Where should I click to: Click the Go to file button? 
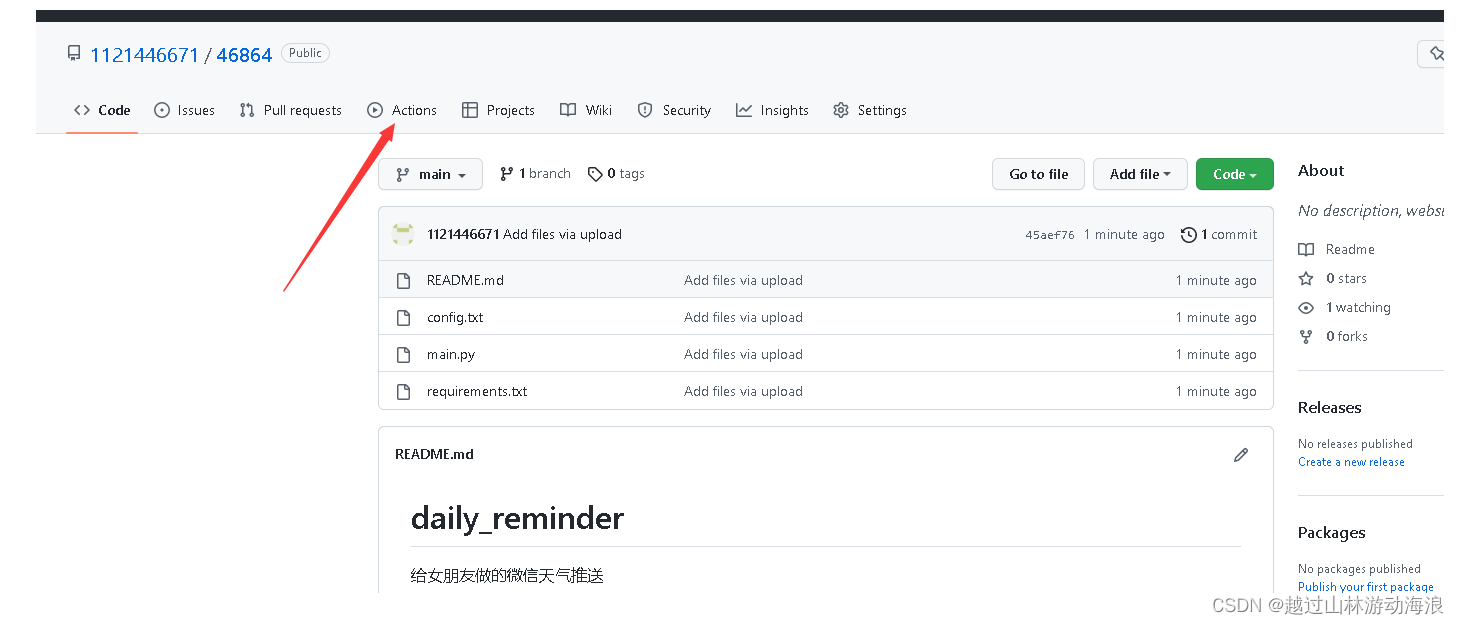click(x=1039, y=174)
